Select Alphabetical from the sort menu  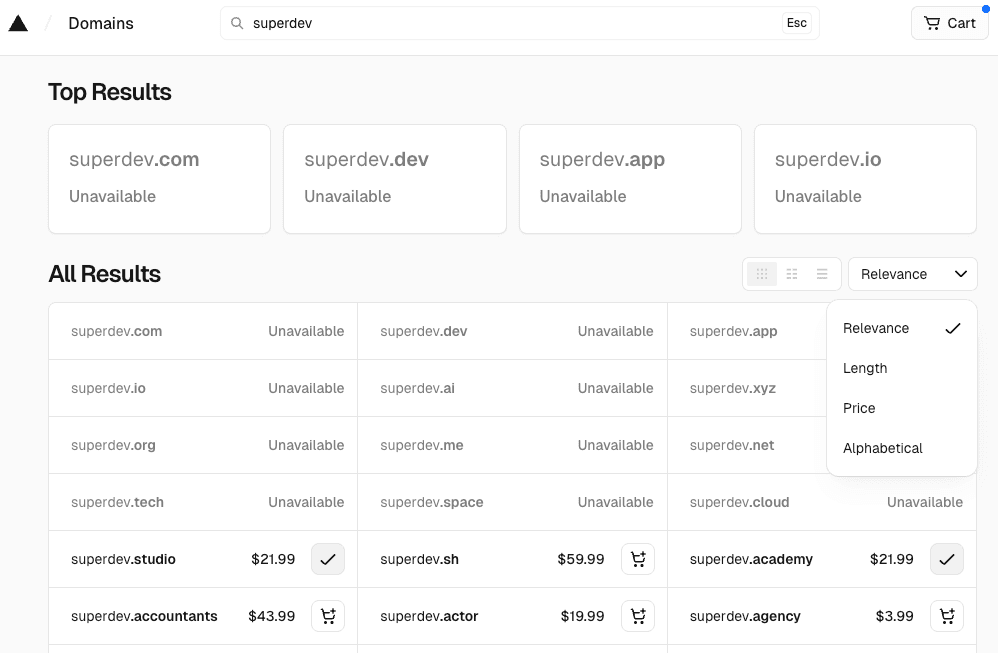pyautogui.click(x=883, y=448)
